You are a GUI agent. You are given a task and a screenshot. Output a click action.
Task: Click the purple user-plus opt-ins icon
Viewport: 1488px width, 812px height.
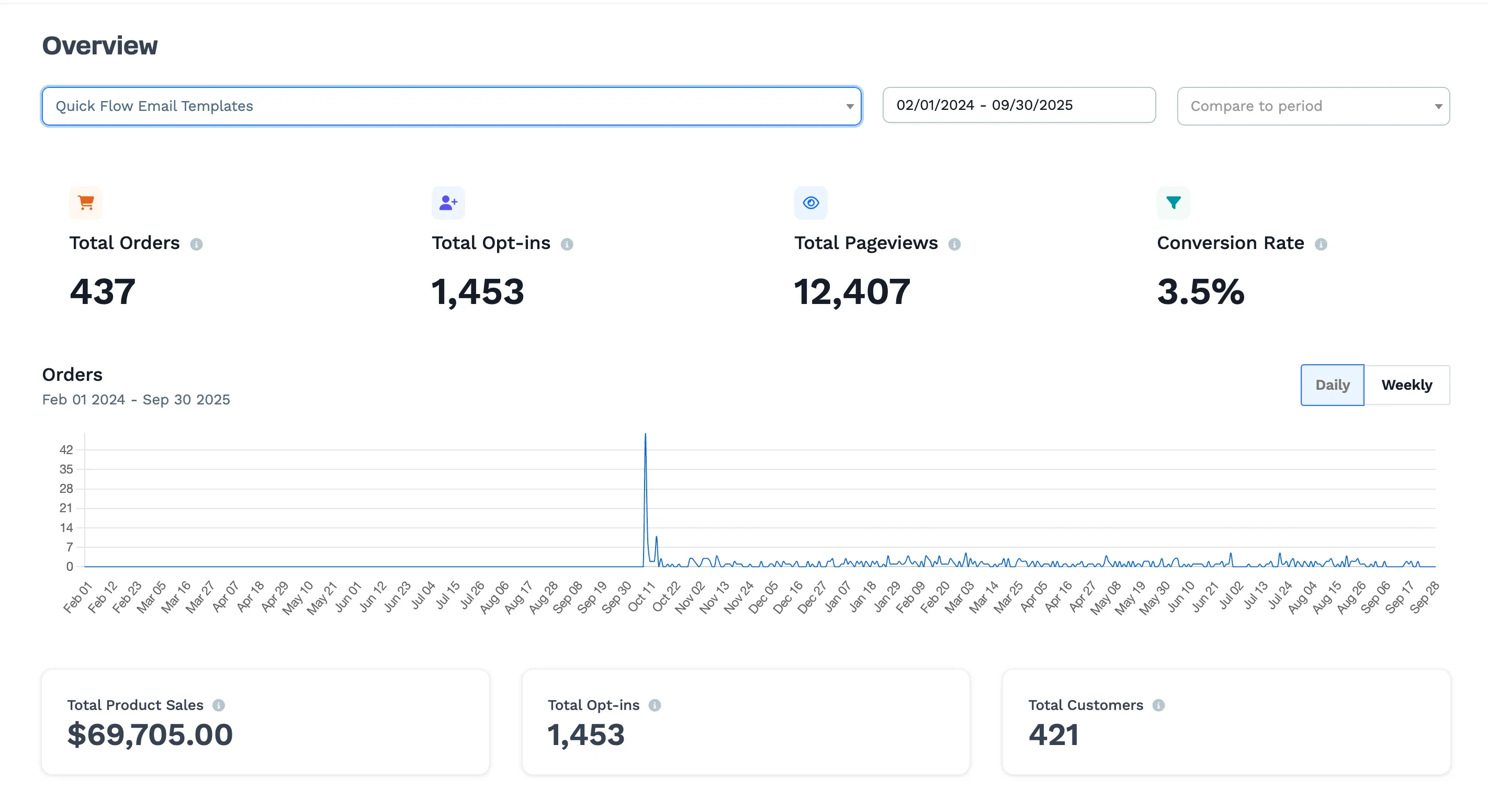pos(448,202)
